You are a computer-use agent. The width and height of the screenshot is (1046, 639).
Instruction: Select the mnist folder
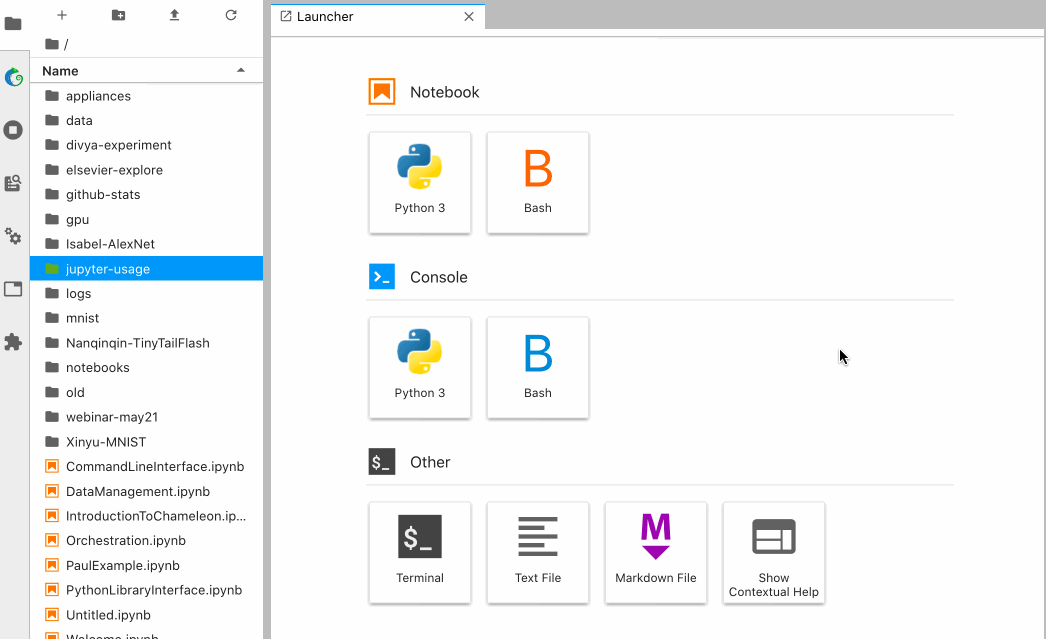point(146,318)
